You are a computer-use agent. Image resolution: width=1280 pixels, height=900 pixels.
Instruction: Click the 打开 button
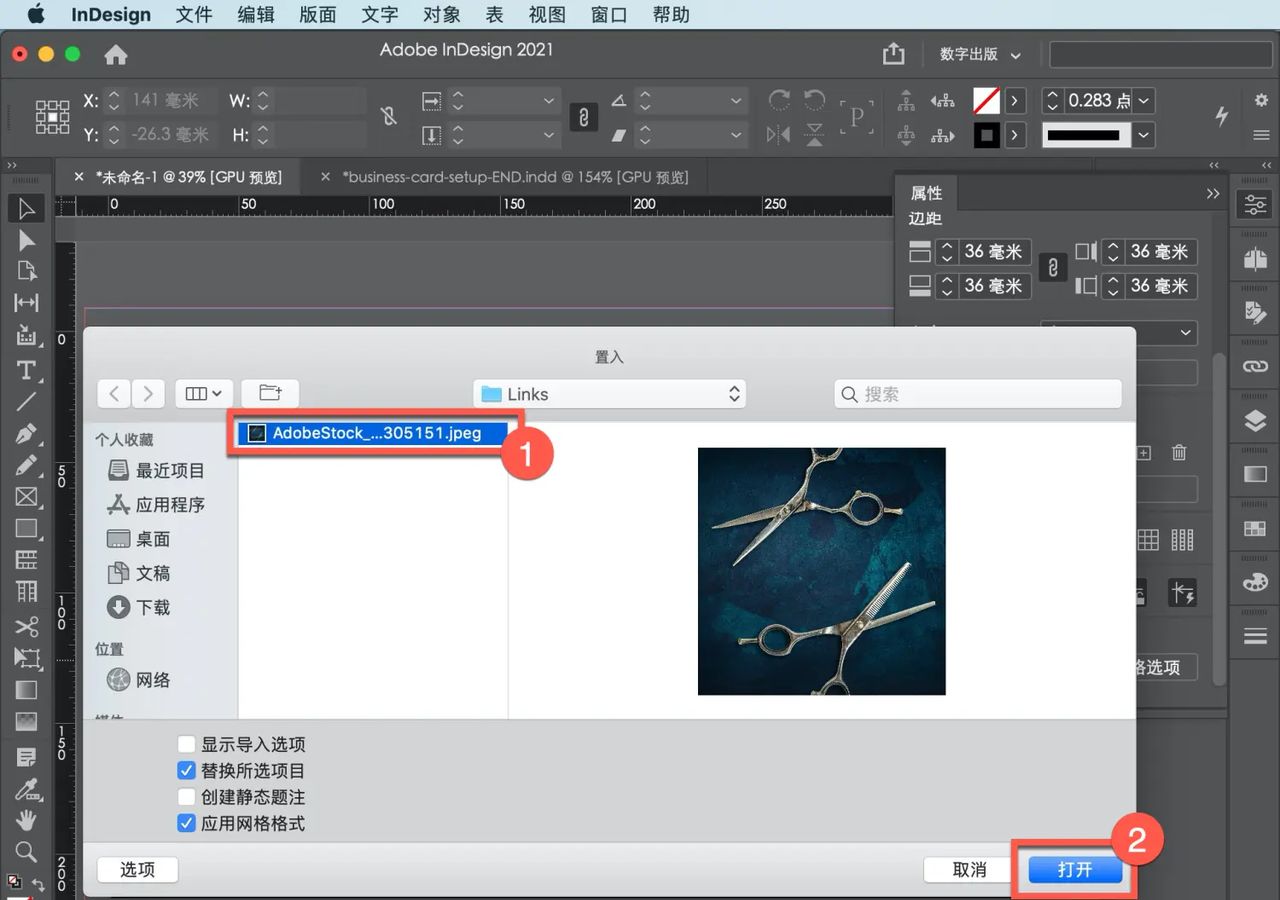click(1075, 869)
